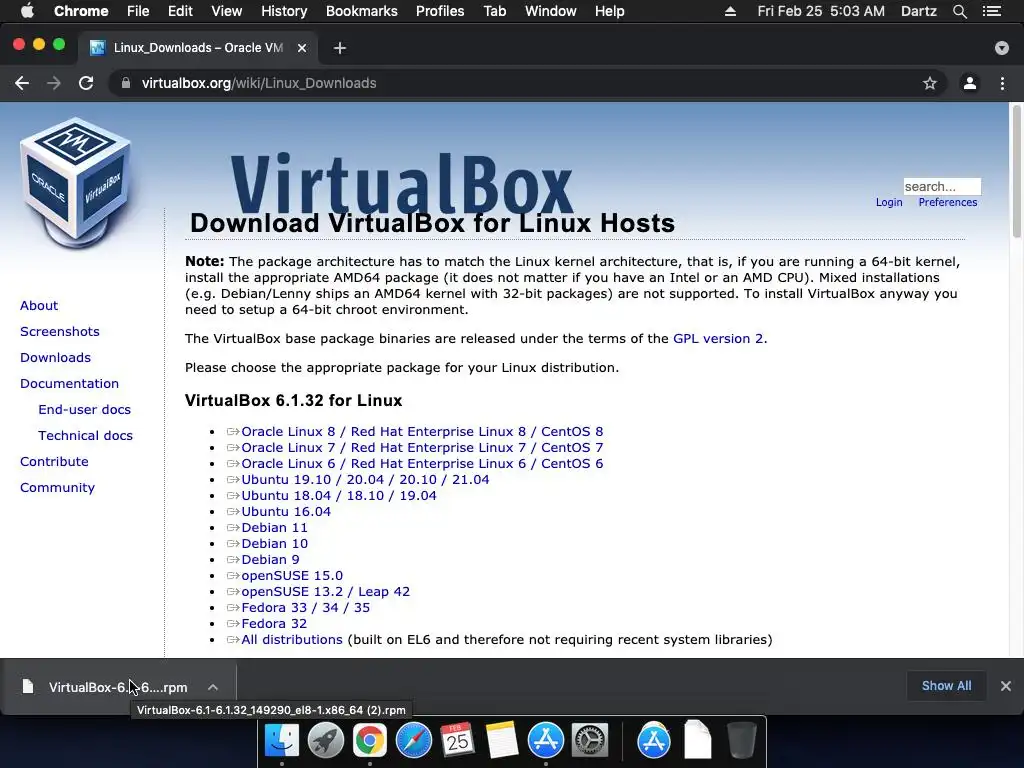Open the Contribute sidebar link
Screen dimensions: 1024x768
click(54, 462)
